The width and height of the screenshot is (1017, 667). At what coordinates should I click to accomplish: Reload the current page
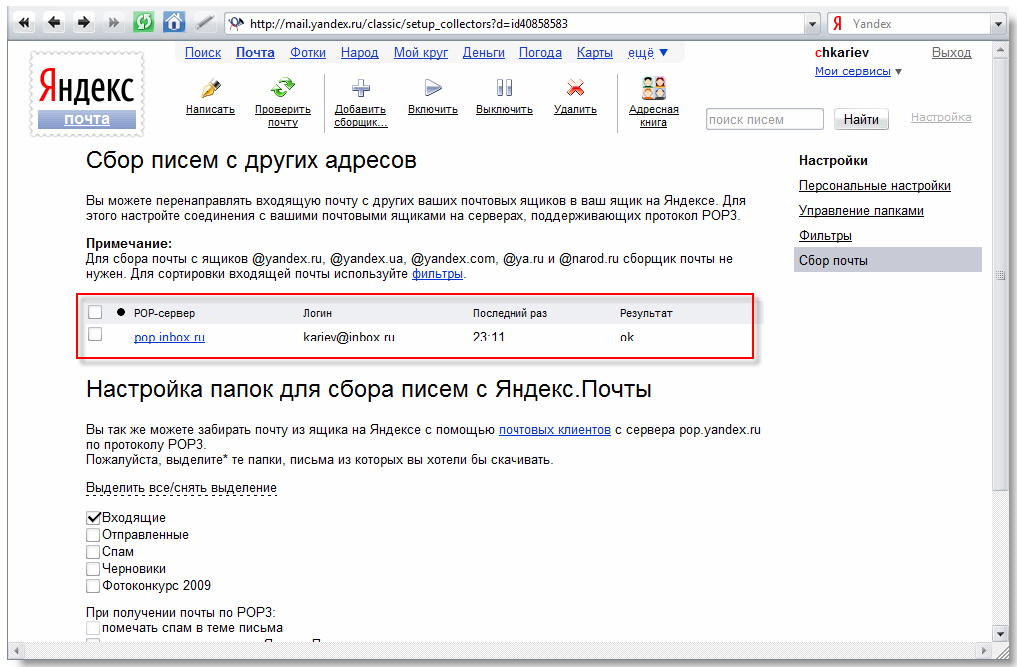click(143, 23)
